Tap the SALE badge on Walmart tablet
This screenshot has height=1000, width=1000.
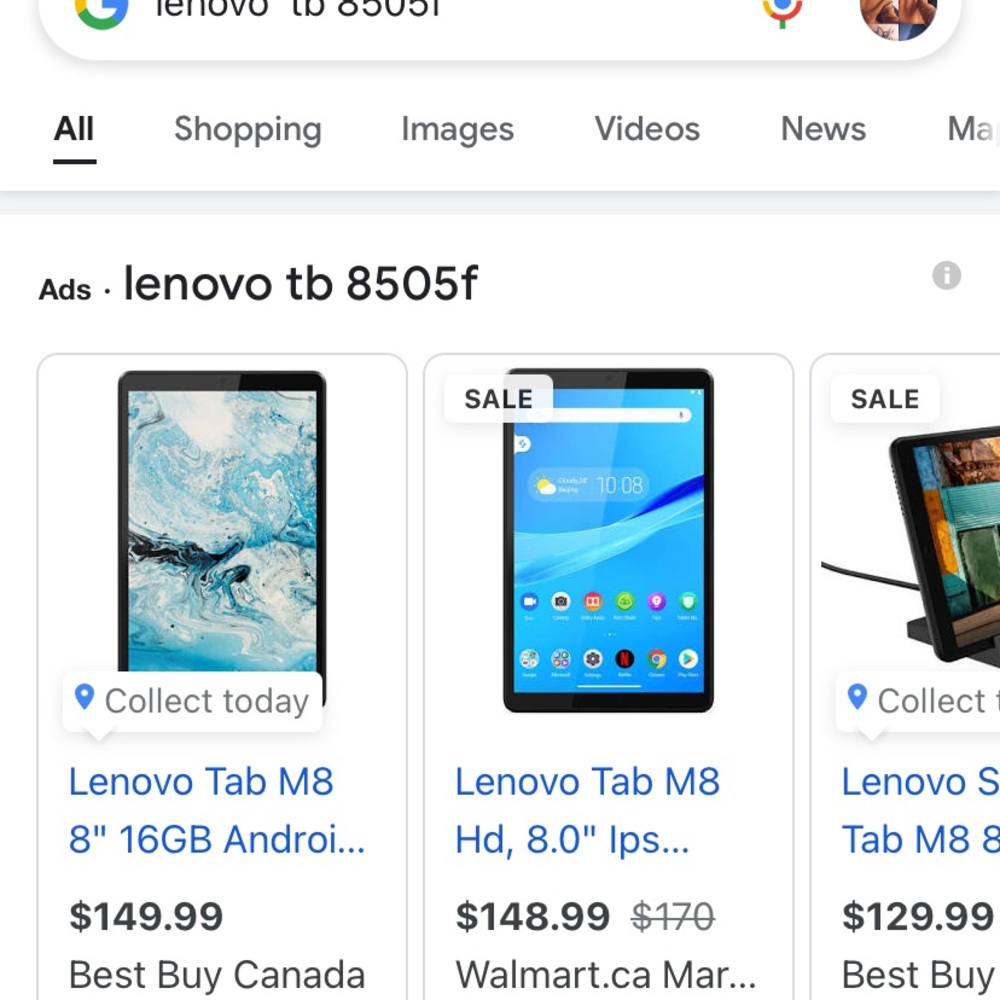[x=498, y=399]
